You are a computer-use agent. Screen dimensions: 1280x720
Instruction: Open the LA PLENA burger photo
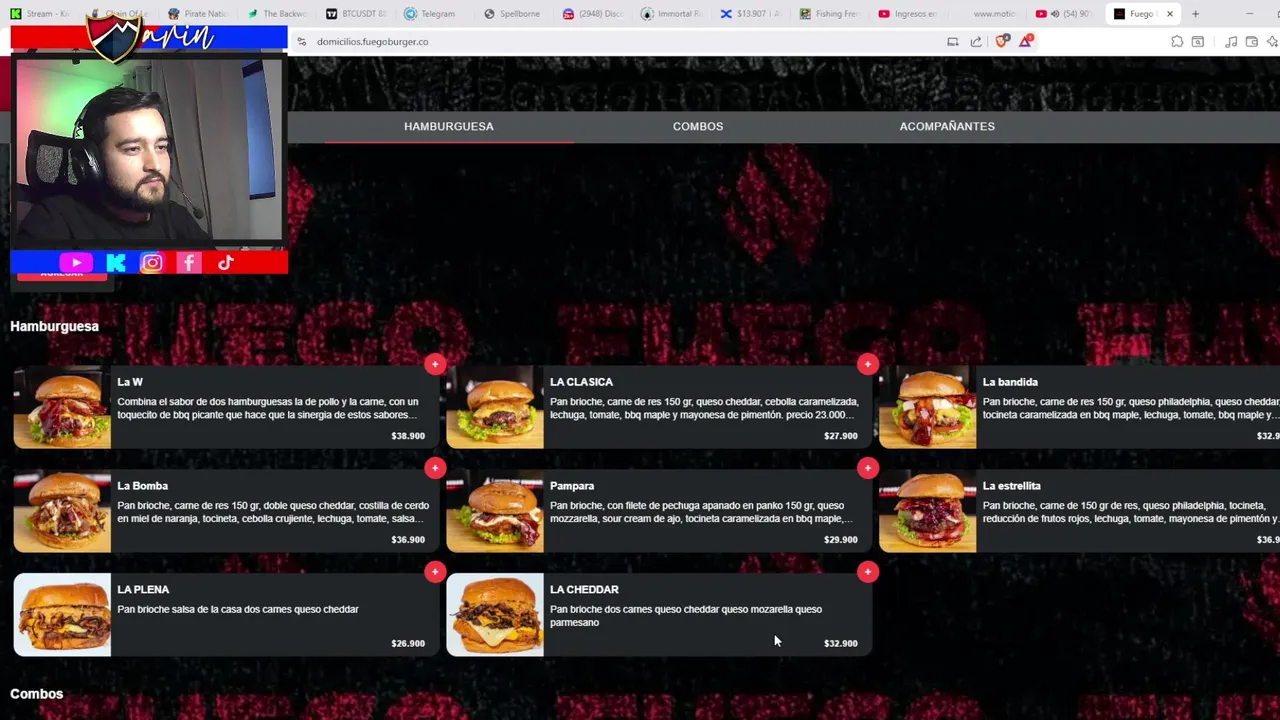(62, 615)
